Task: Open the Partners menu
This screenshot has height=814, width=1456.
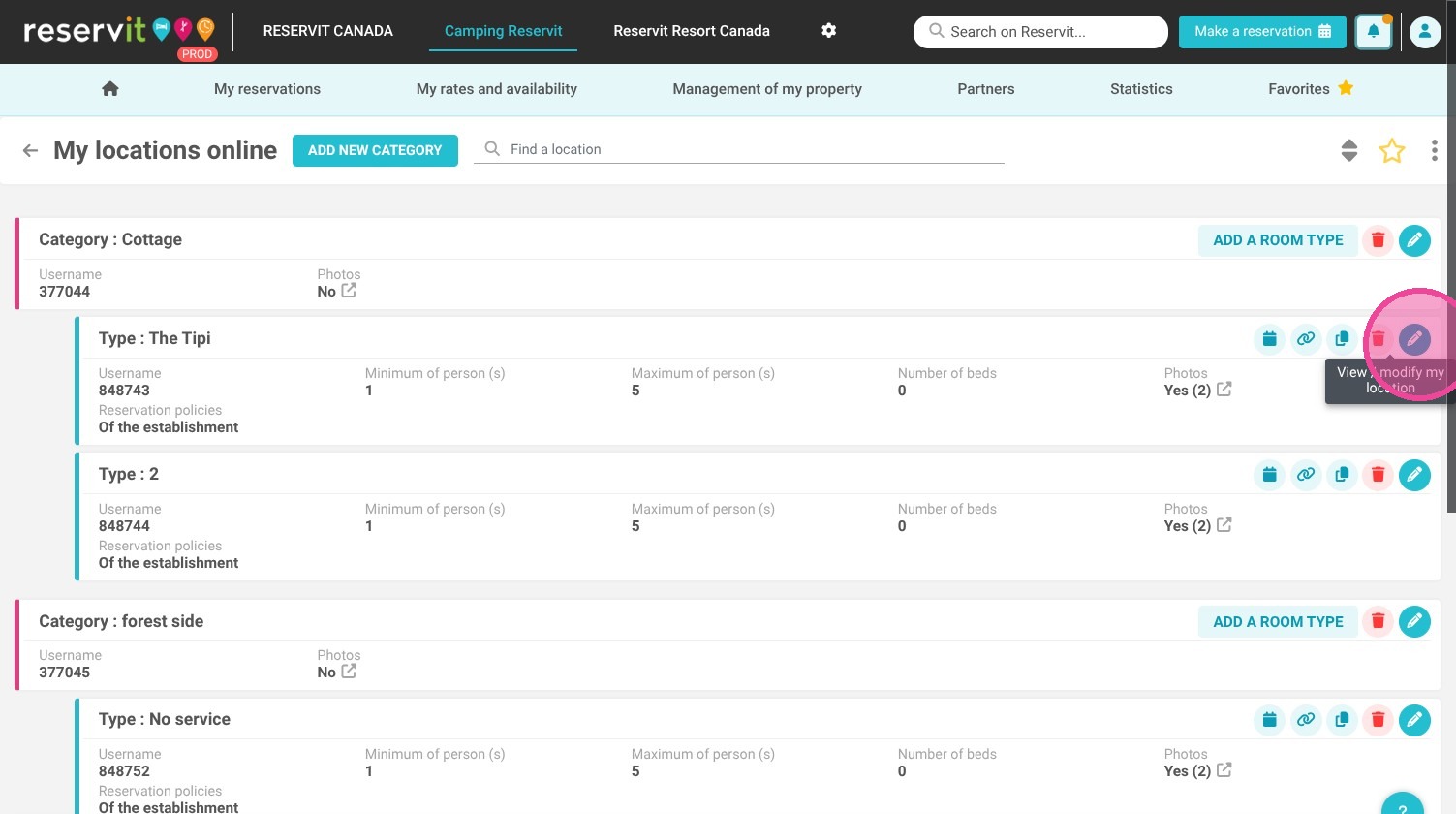Action: (x=986, y=89)
